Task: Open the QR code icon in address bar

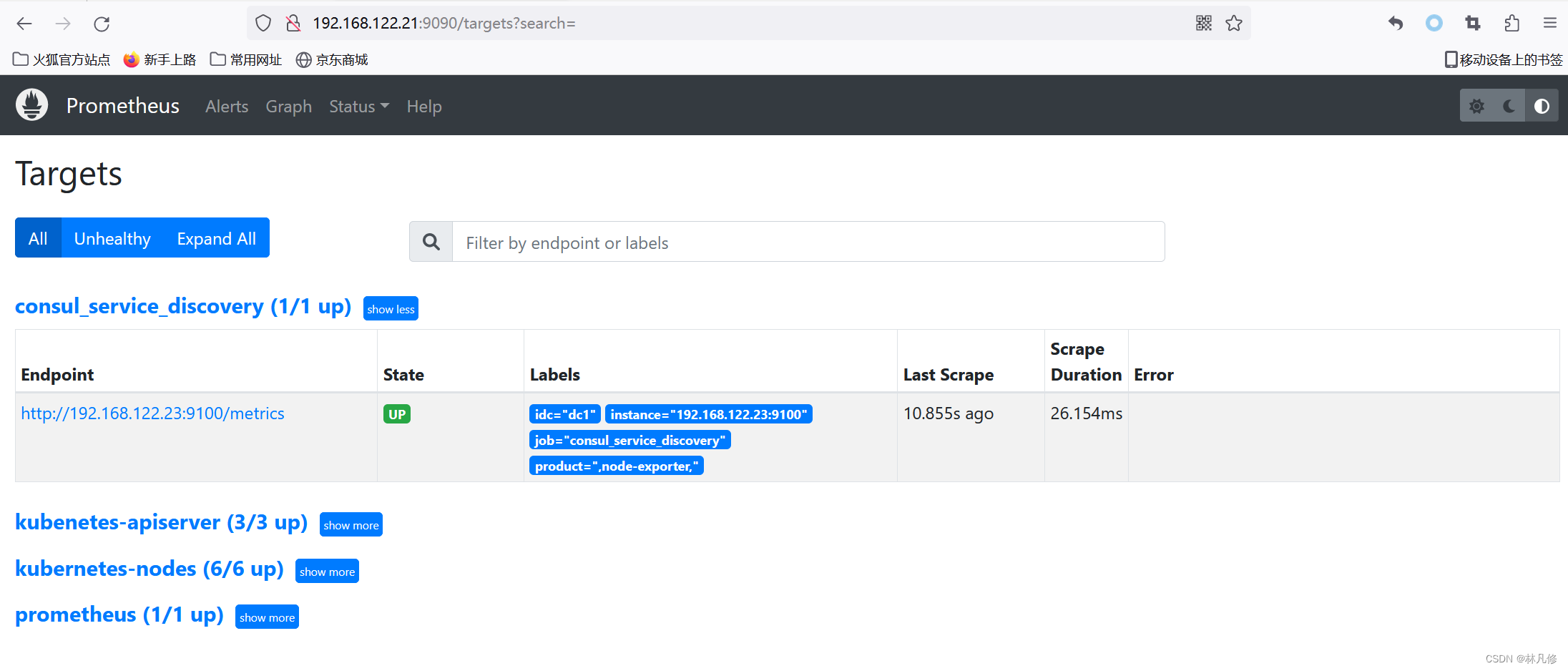Action: tap(1204, 24)
